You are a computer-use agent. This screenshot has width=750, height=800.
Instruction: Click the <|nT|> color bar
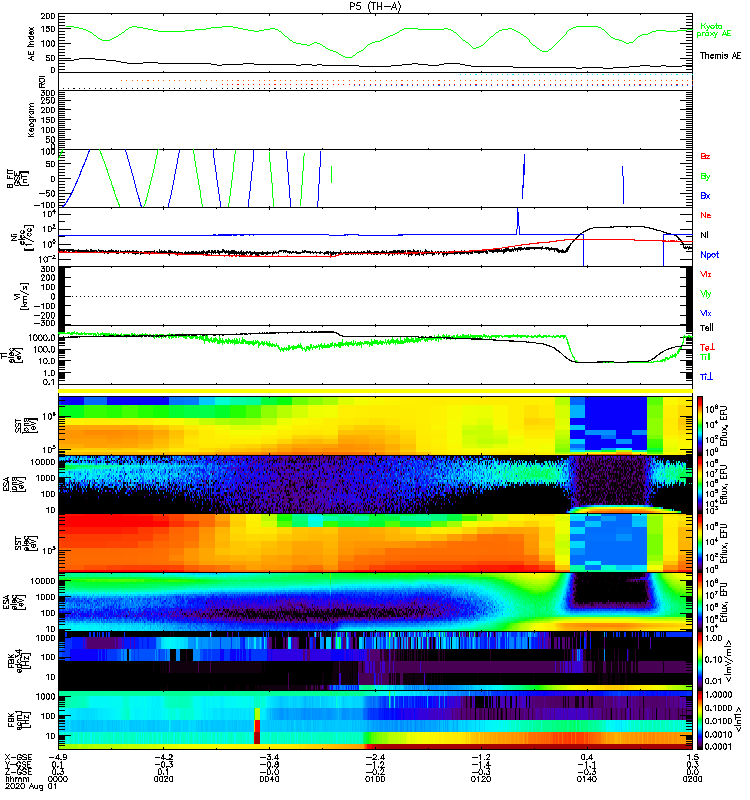point(700,720)
